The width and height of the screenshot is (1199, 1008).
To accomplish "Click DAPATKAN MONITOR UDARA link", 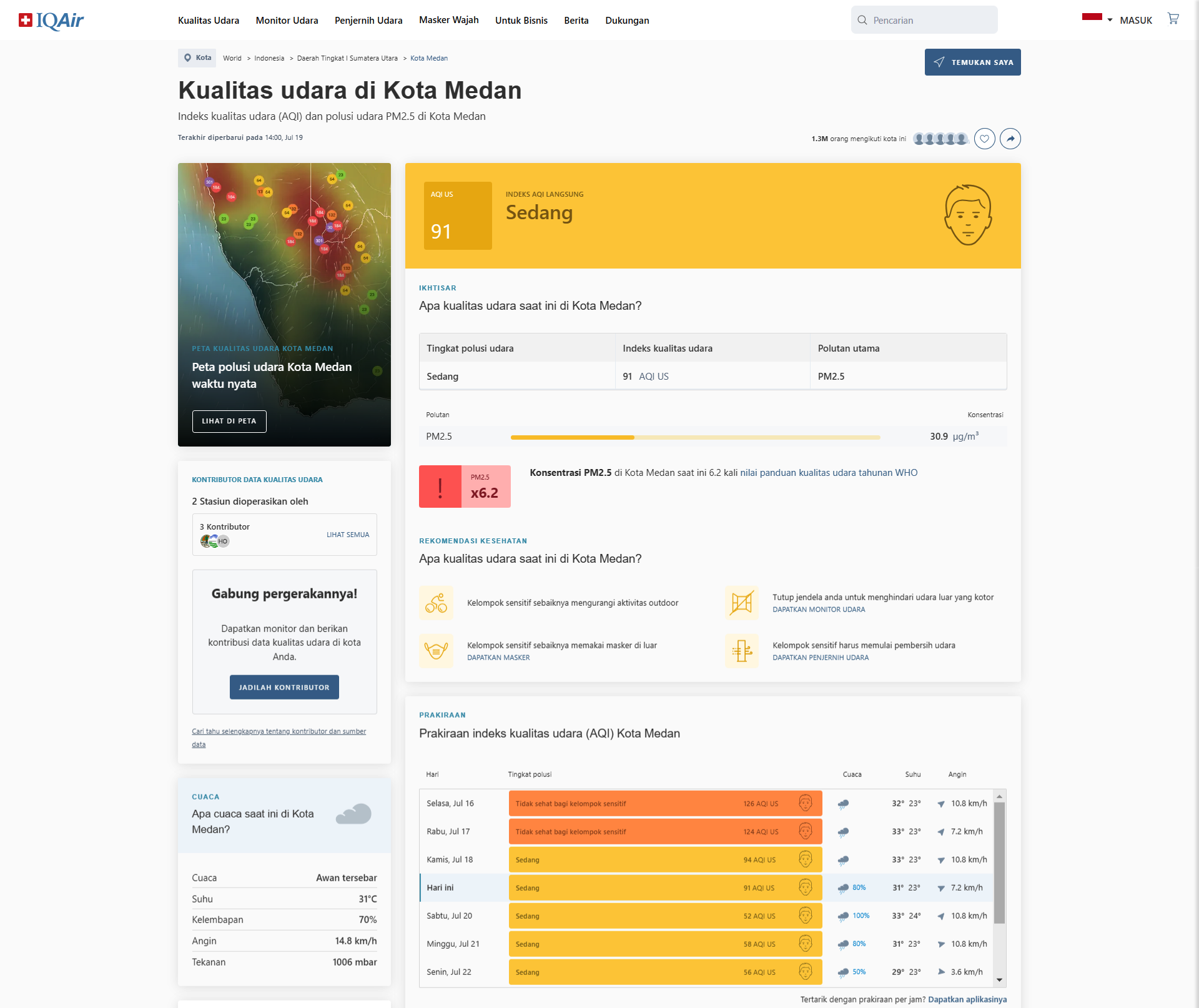I will 819,610.
